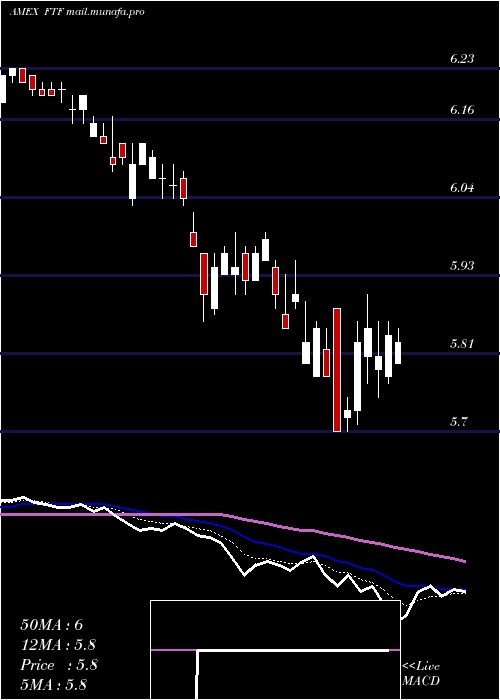Image resolution: width=500 pixels, height=700 pixels.
Task: Click the 5.93 price level label
Action: [x=462, y=266]
